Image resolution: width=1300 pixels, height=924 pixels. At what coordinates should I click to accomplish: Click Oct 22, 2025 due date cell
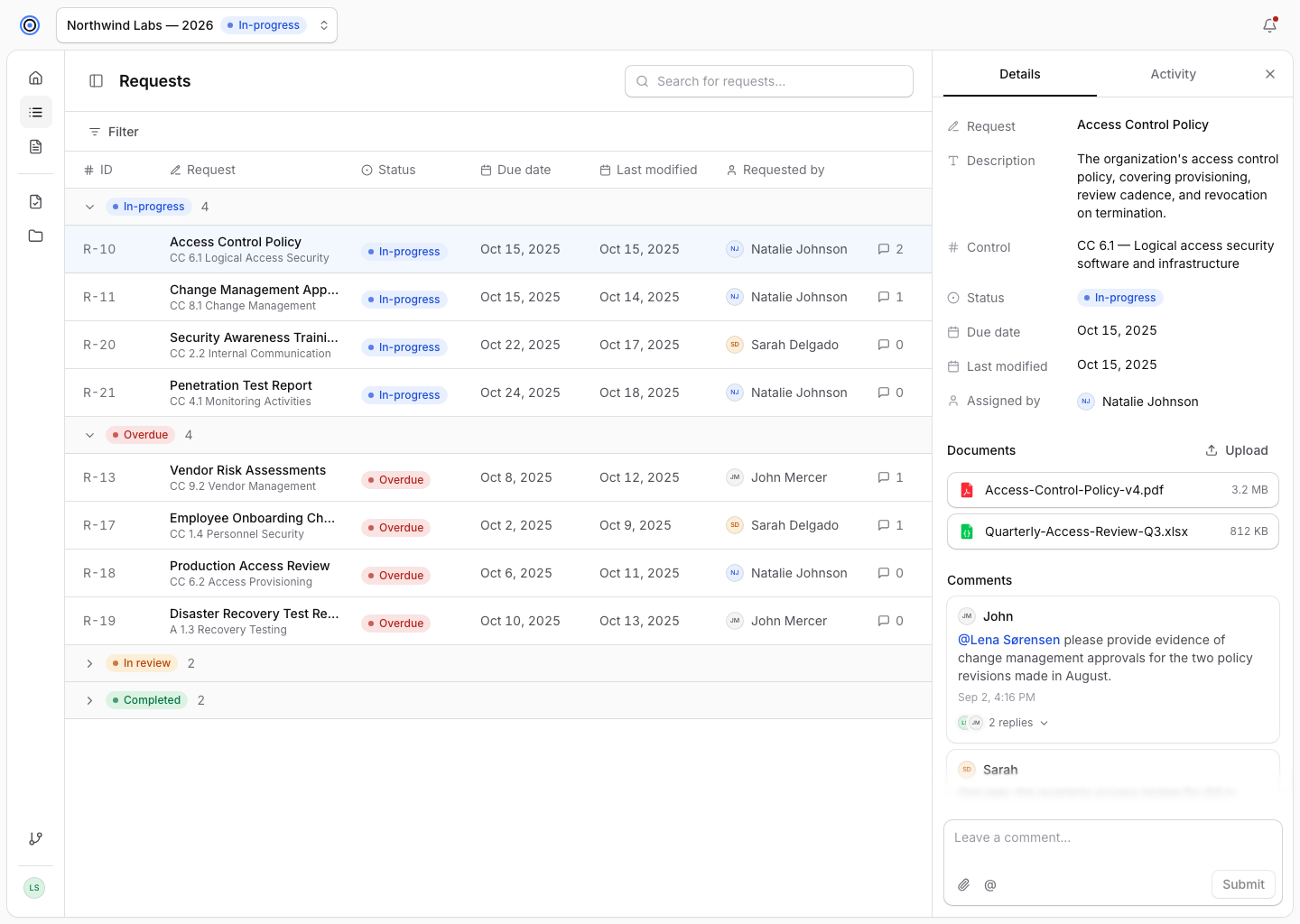(520, 345)
